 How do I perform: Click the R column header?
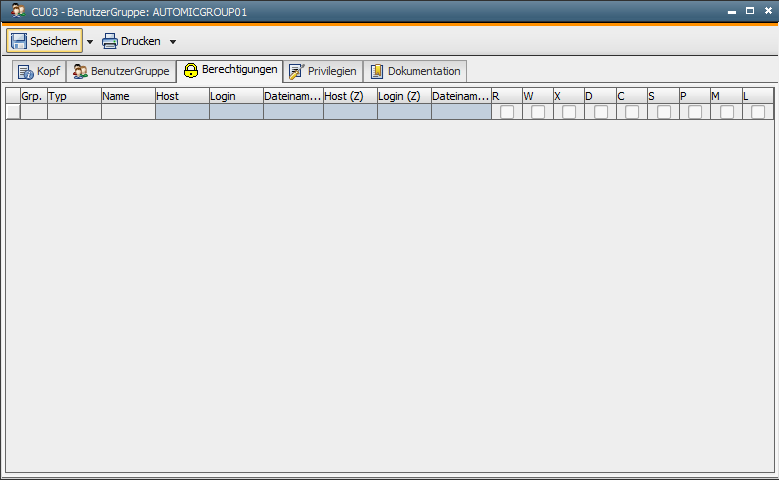[x=507, y=96]
